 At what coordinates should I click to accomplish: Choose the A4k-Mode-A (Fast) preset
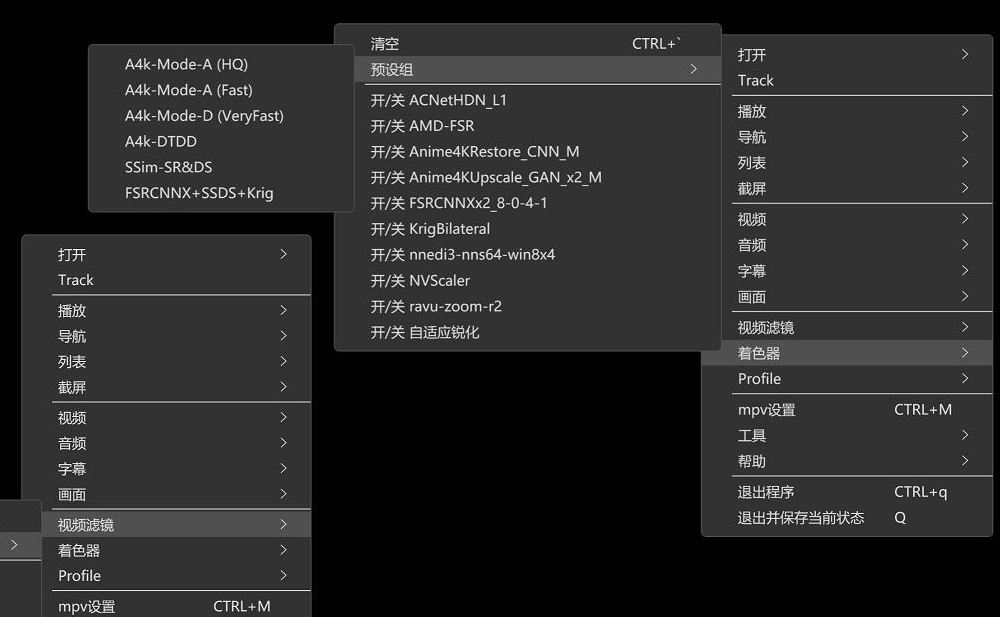[188, 90]
